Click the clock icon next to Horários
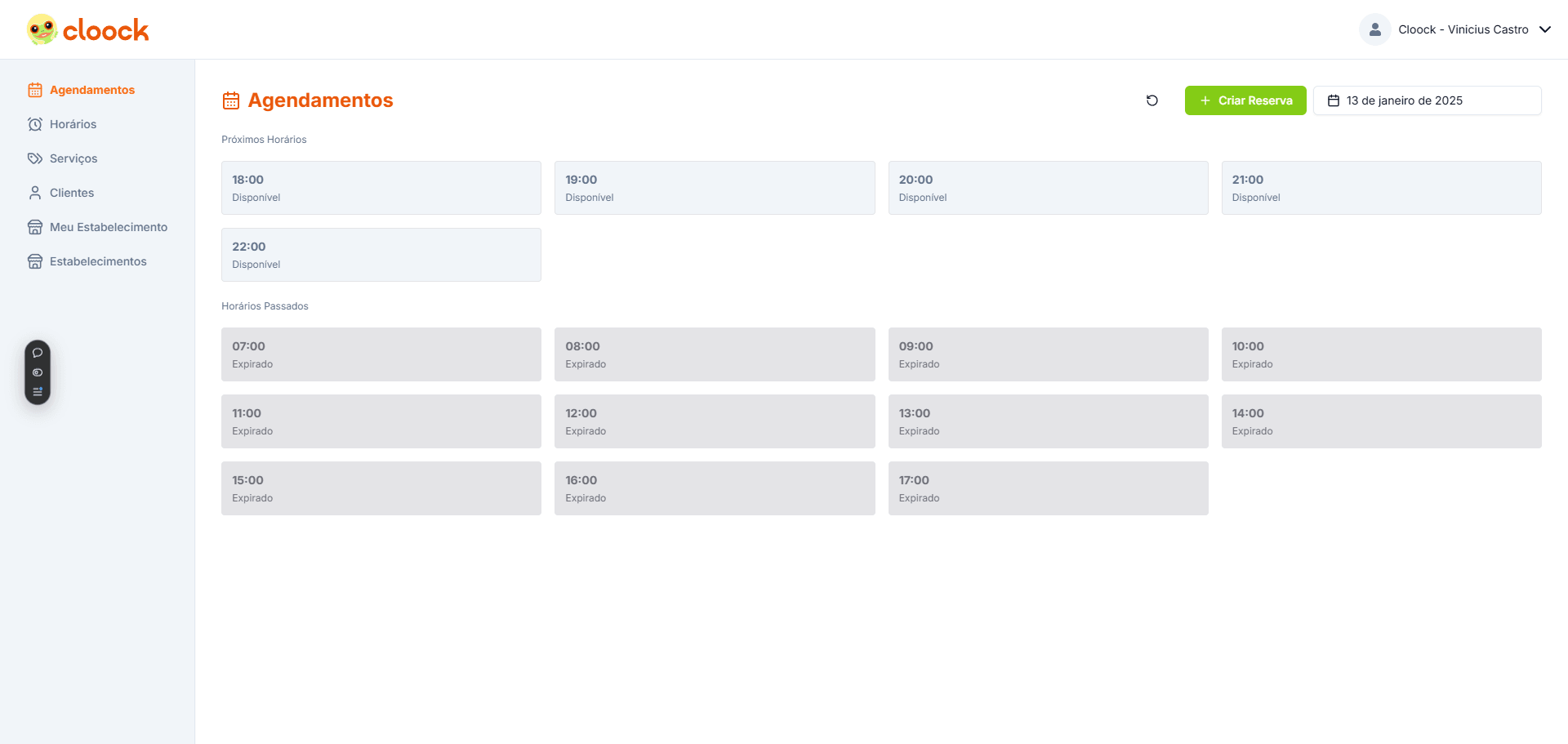This screenshot has width=1568, height=744. click(35, 124)
